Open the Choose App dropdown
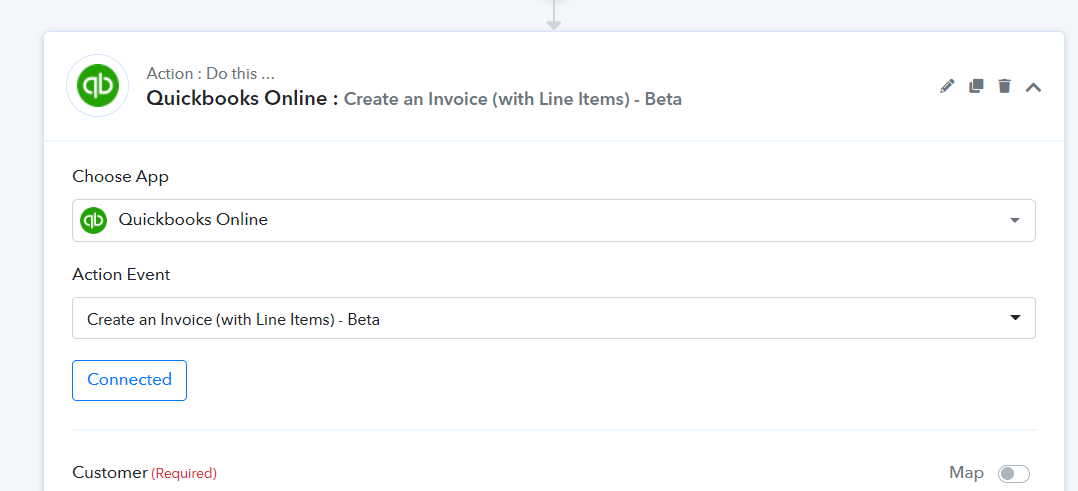Image resolution: width=1078 pixels, height=491 pixels. (553, 220)
